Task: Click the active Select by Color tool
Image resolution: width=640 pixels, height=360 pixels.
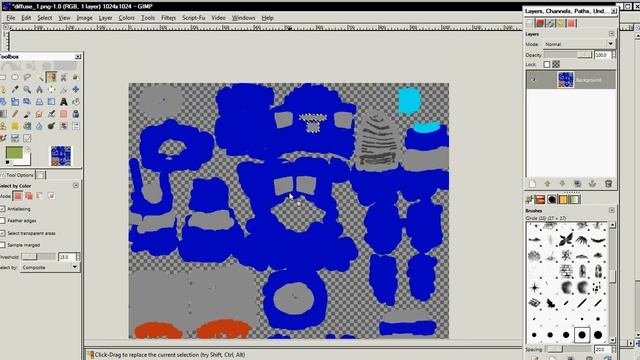Action: point(51,77)
